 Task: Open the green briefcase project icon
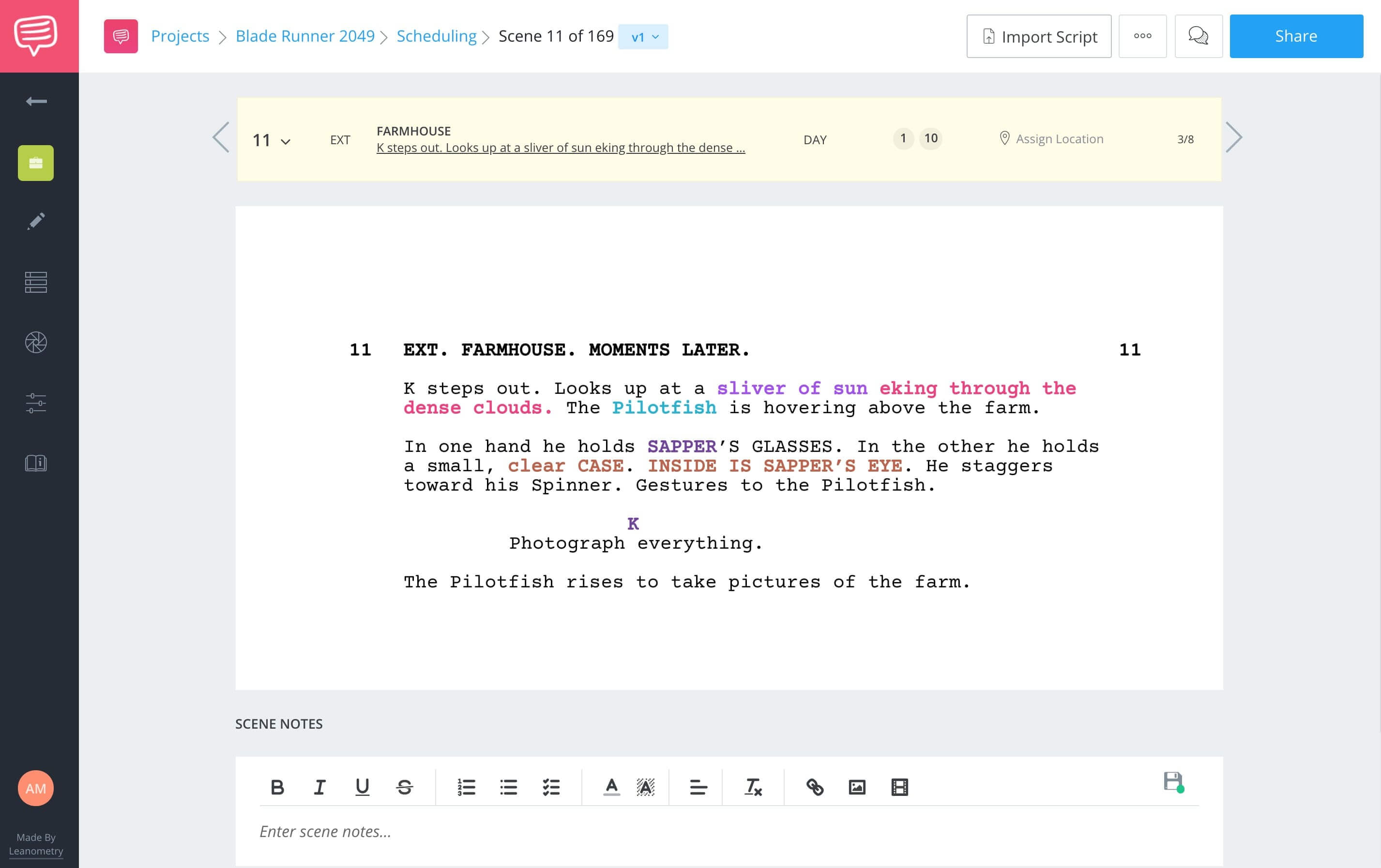coord(35,164)
